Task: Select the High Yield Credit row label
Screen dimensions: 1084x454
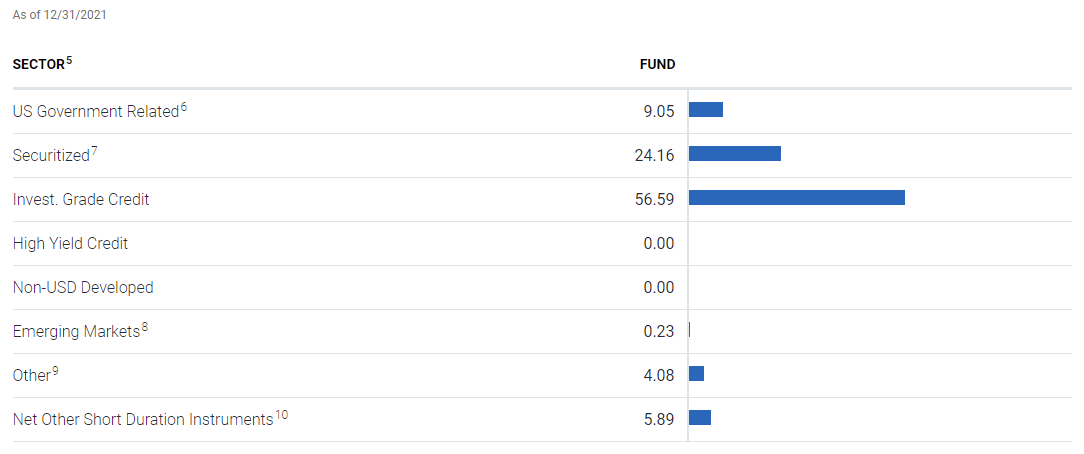Action: [x=70, y=243]
